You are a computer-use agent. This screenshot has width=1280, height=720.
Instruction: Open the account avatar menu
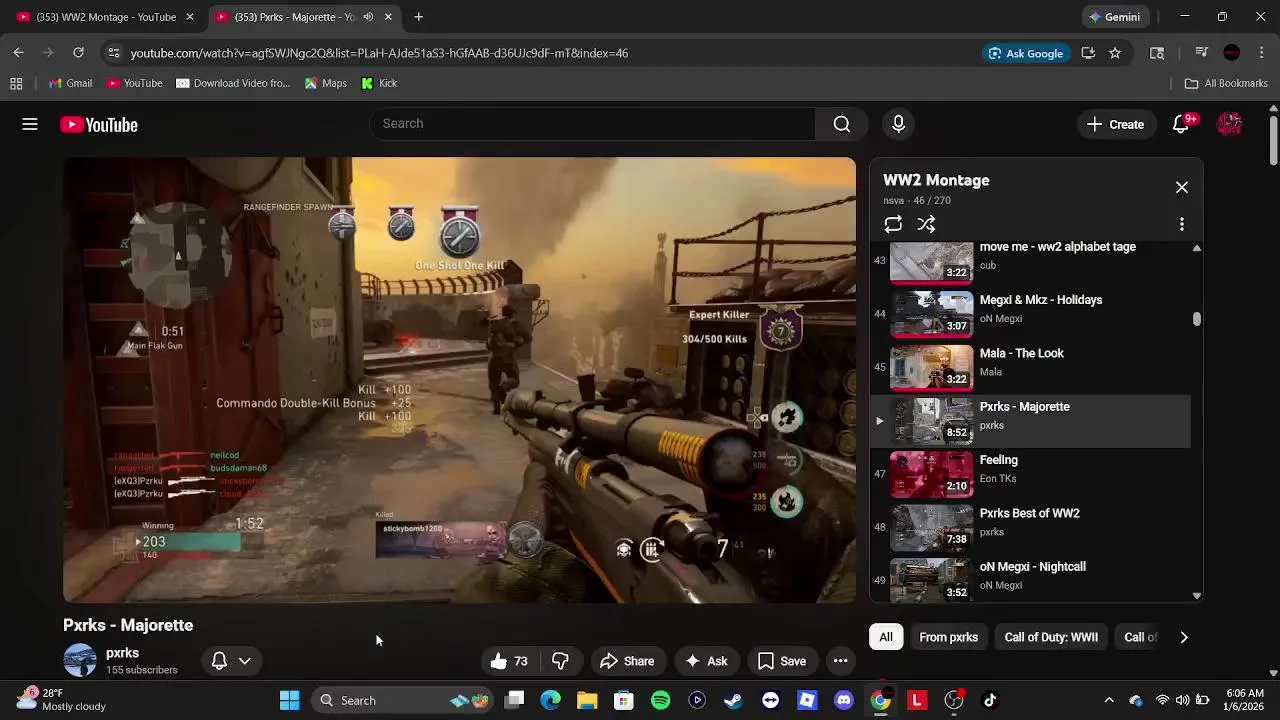click(x=1229, y=124)
